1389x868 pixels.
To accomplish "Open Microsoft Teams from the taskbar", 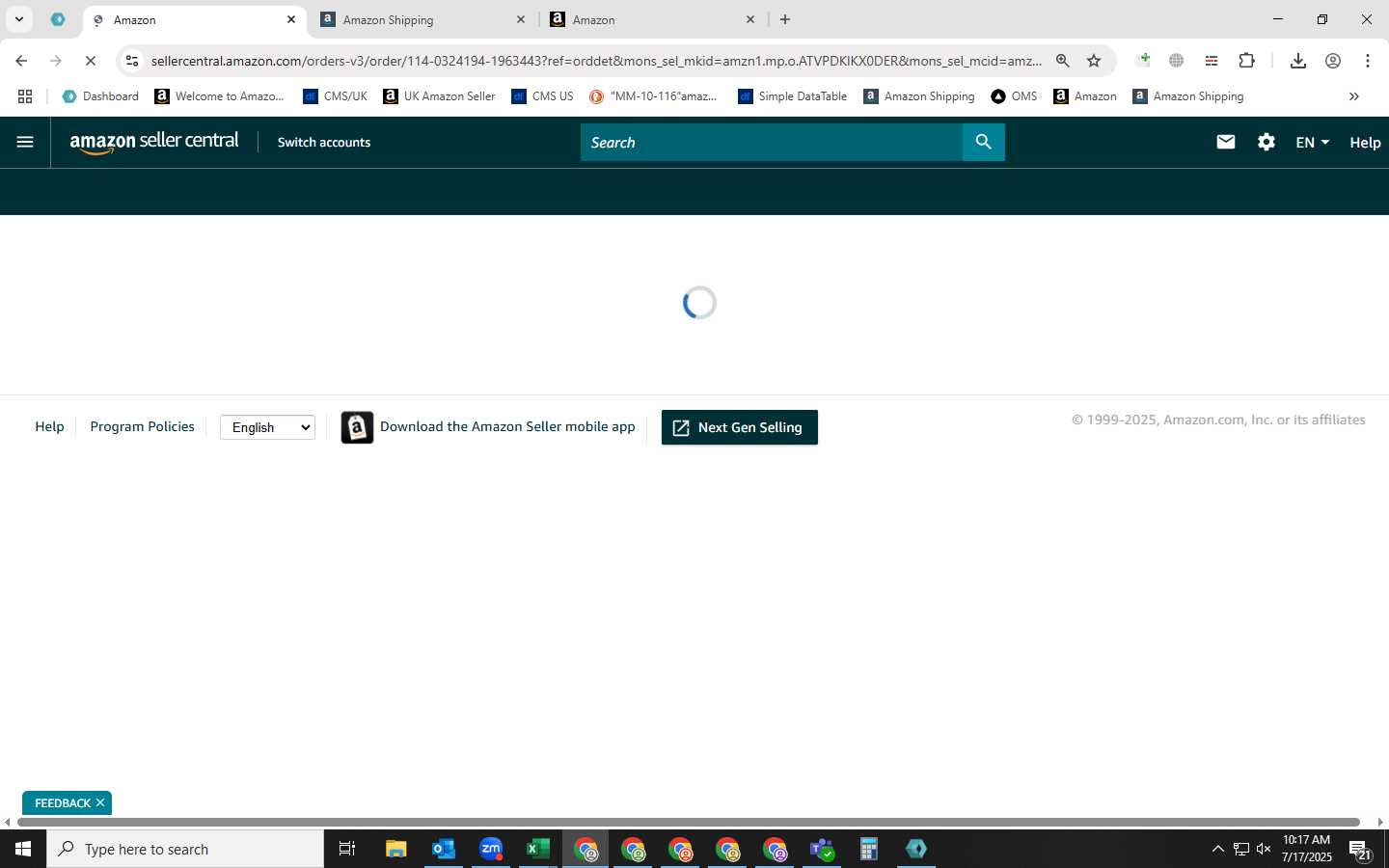I will point(822,849).
